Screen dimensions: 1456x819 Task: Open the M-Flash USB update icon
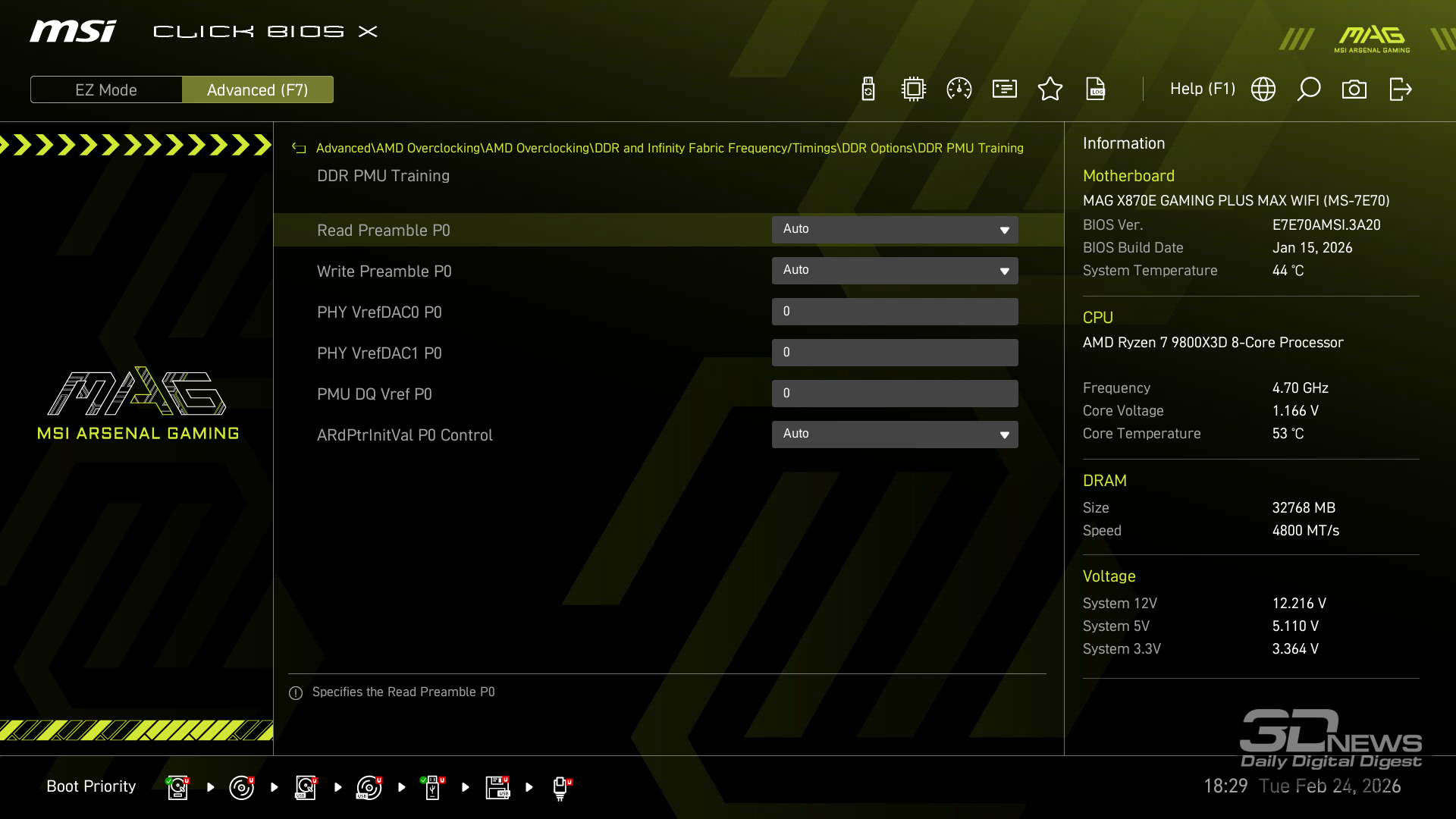tap(868, 89)
